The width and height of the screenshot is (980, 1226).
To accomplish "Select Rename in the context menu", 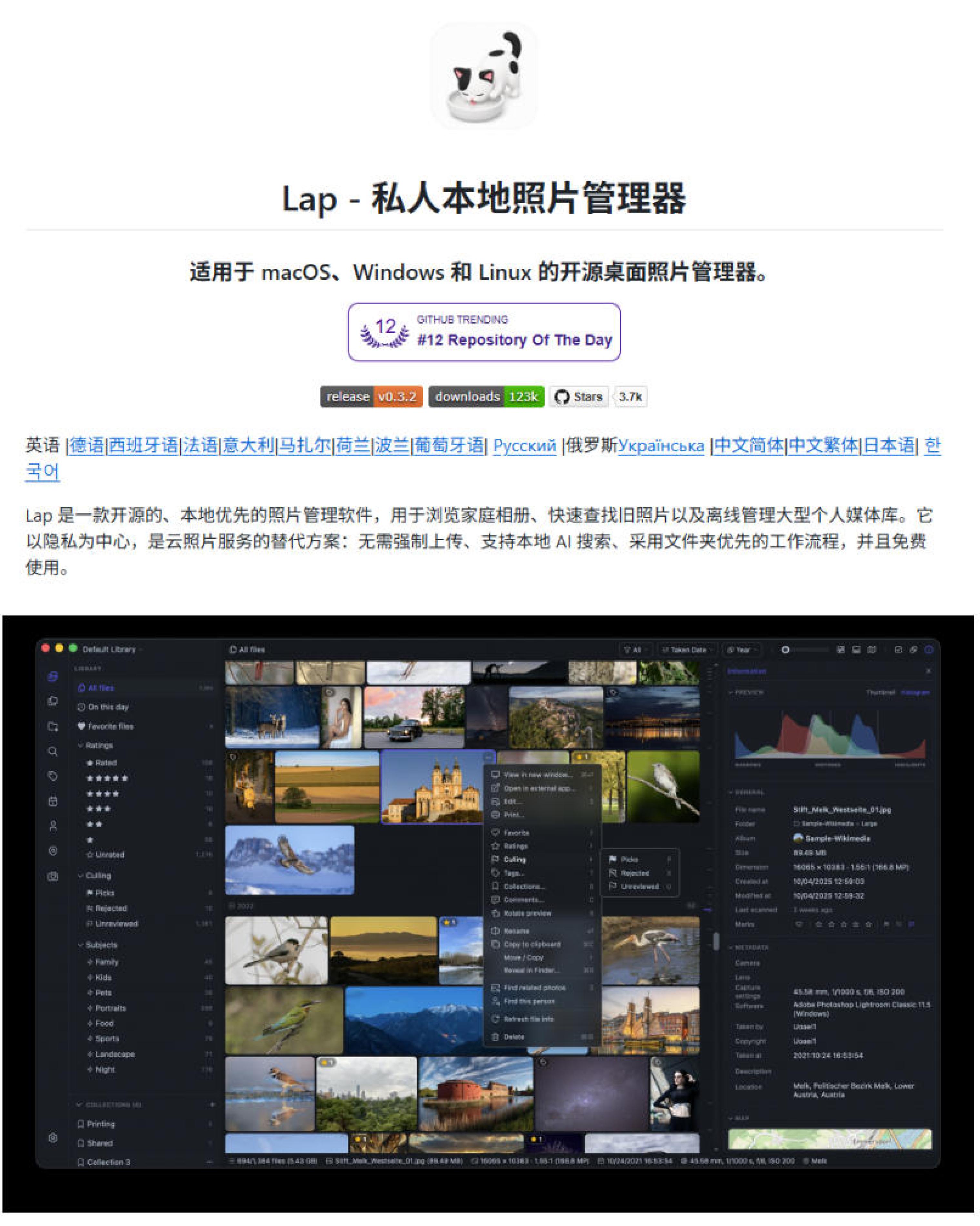I will pos(542,931).
